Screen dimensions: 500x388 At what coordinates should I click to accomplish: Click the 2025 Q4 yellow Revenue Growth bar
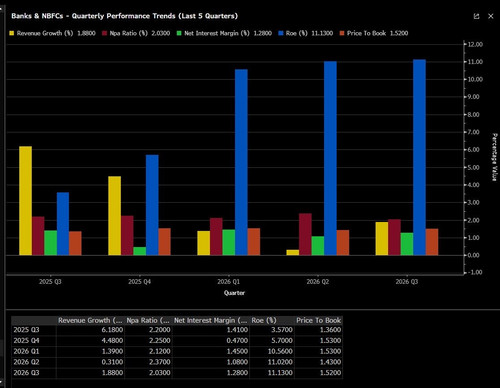(x=115, y=216)
